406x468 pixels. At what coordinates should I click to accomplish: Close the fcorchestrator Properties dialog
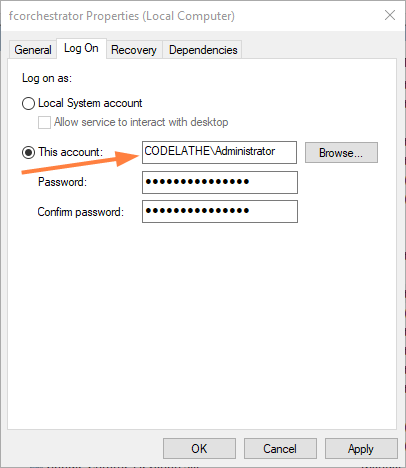pyautogui.click(x=390, y=15)
